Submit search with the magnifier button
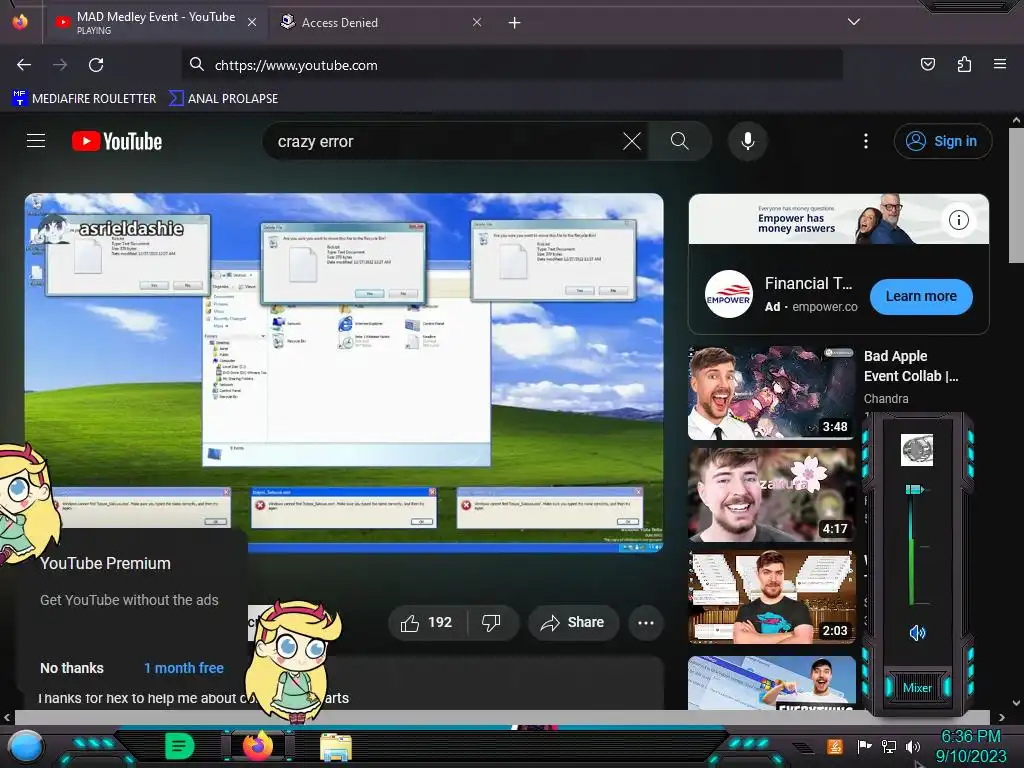The image size is (1024, 768). coord(679,141)
